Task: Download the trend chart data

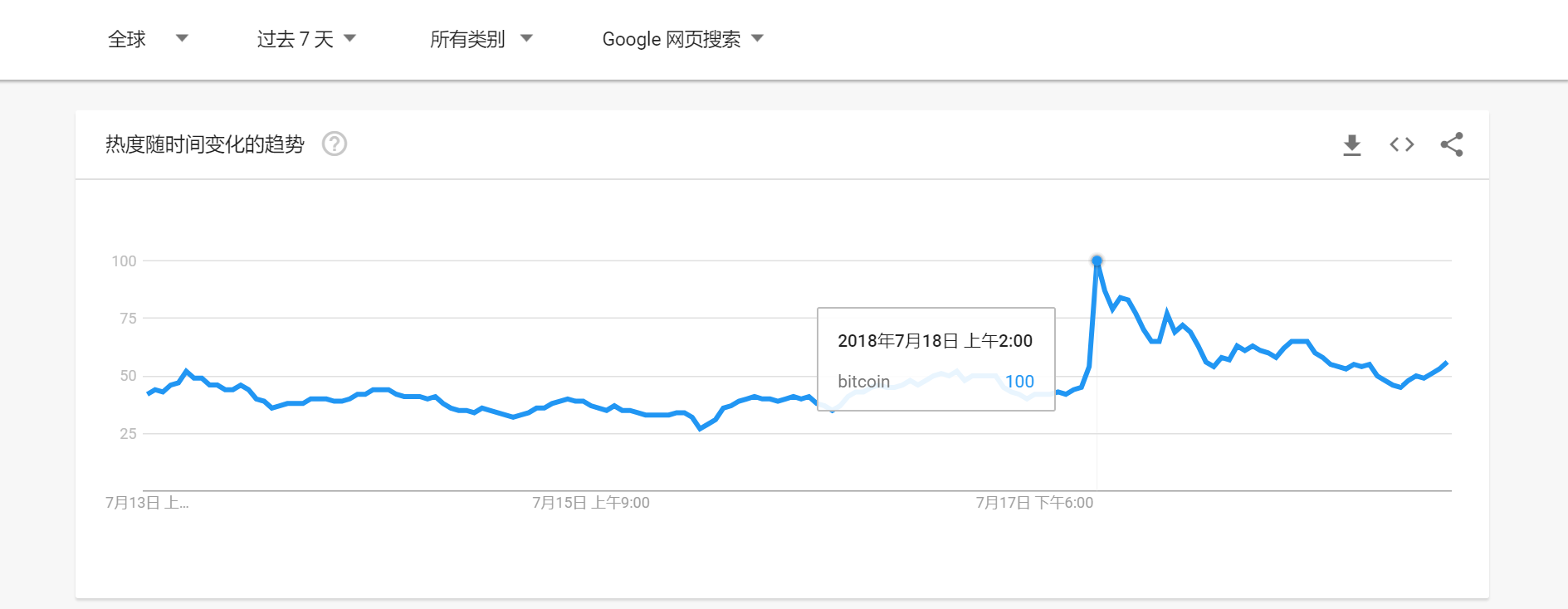Action: (1352, 145)
